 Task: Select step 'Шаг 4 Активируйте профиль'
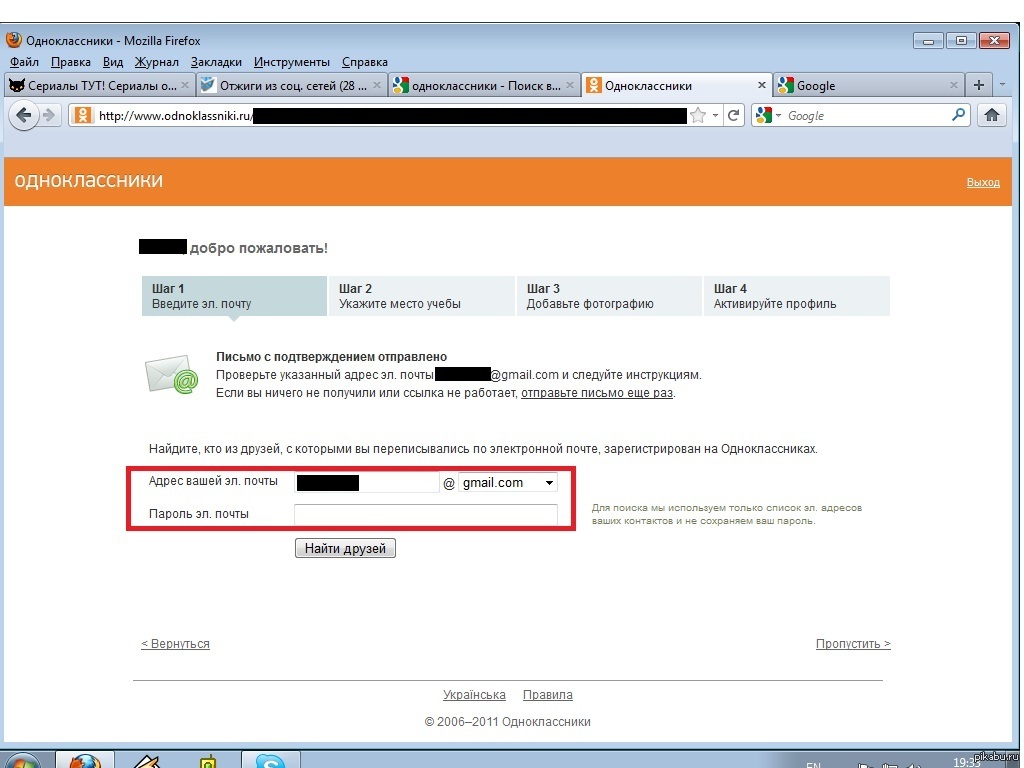[x=797, y=296]
